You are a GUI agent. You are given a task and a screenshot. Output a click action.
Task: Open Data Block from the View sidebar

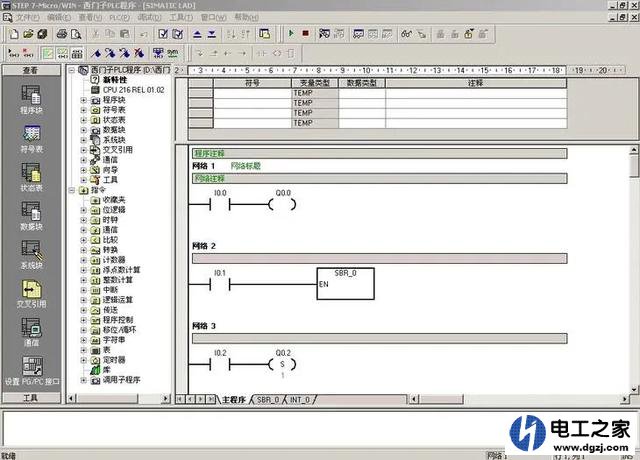click(x=31, y=216)
